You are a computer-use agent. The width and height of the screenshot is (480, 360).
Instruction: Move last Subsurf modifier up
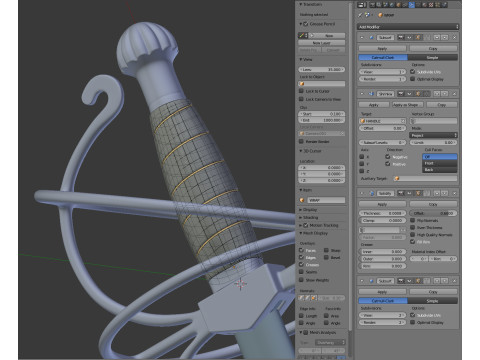coord(437,281)
